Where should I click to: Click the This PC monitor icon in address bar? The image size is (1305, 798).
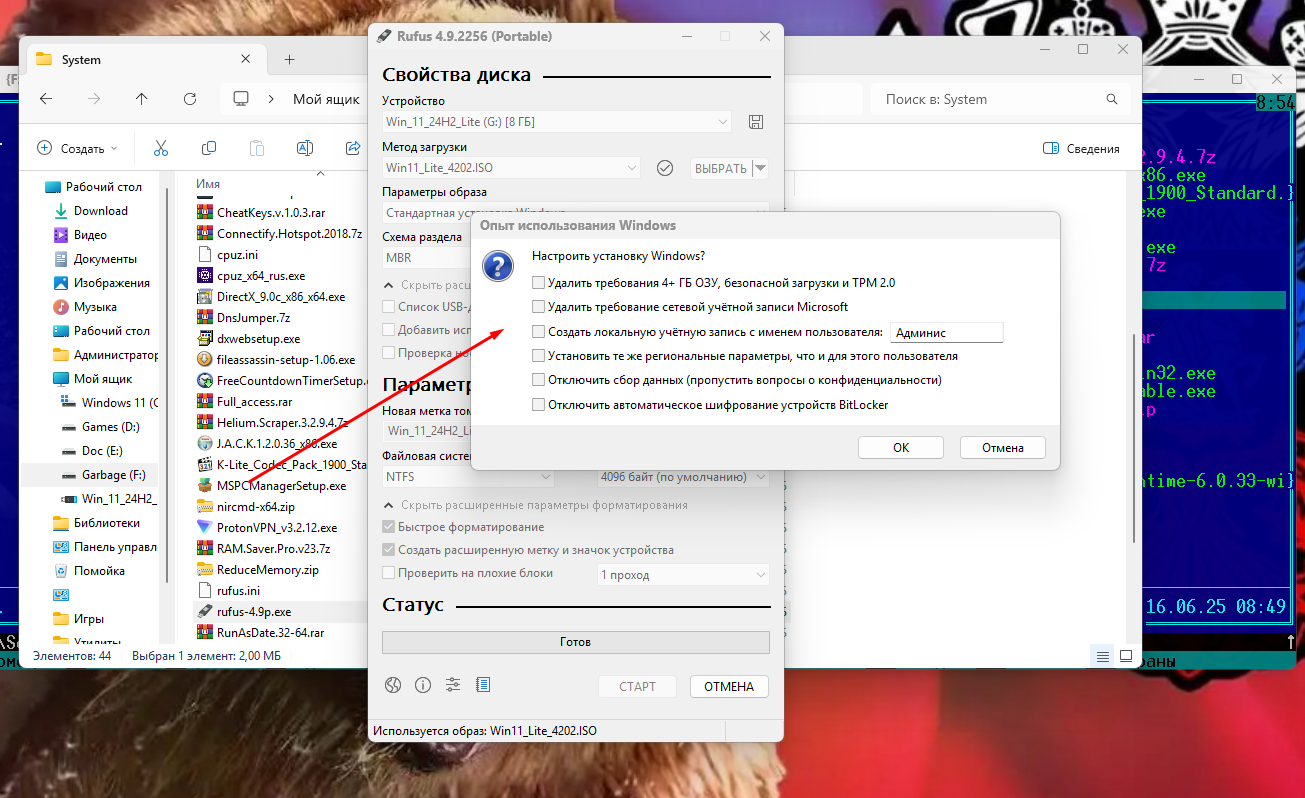click(x=241, y=99)
